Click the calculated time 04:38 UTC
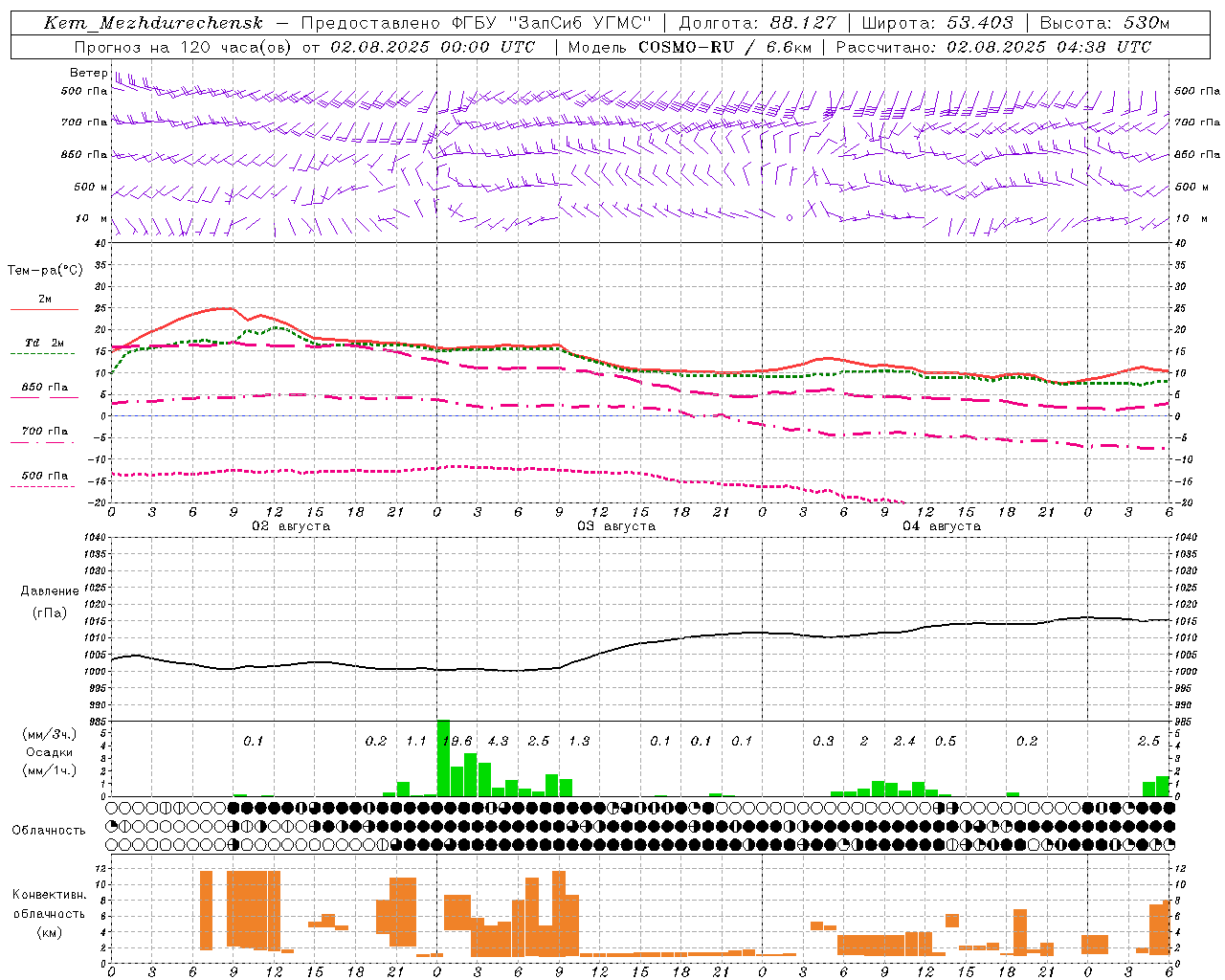This screenshot has height=980, width=1225. (x=1103, y=47)
